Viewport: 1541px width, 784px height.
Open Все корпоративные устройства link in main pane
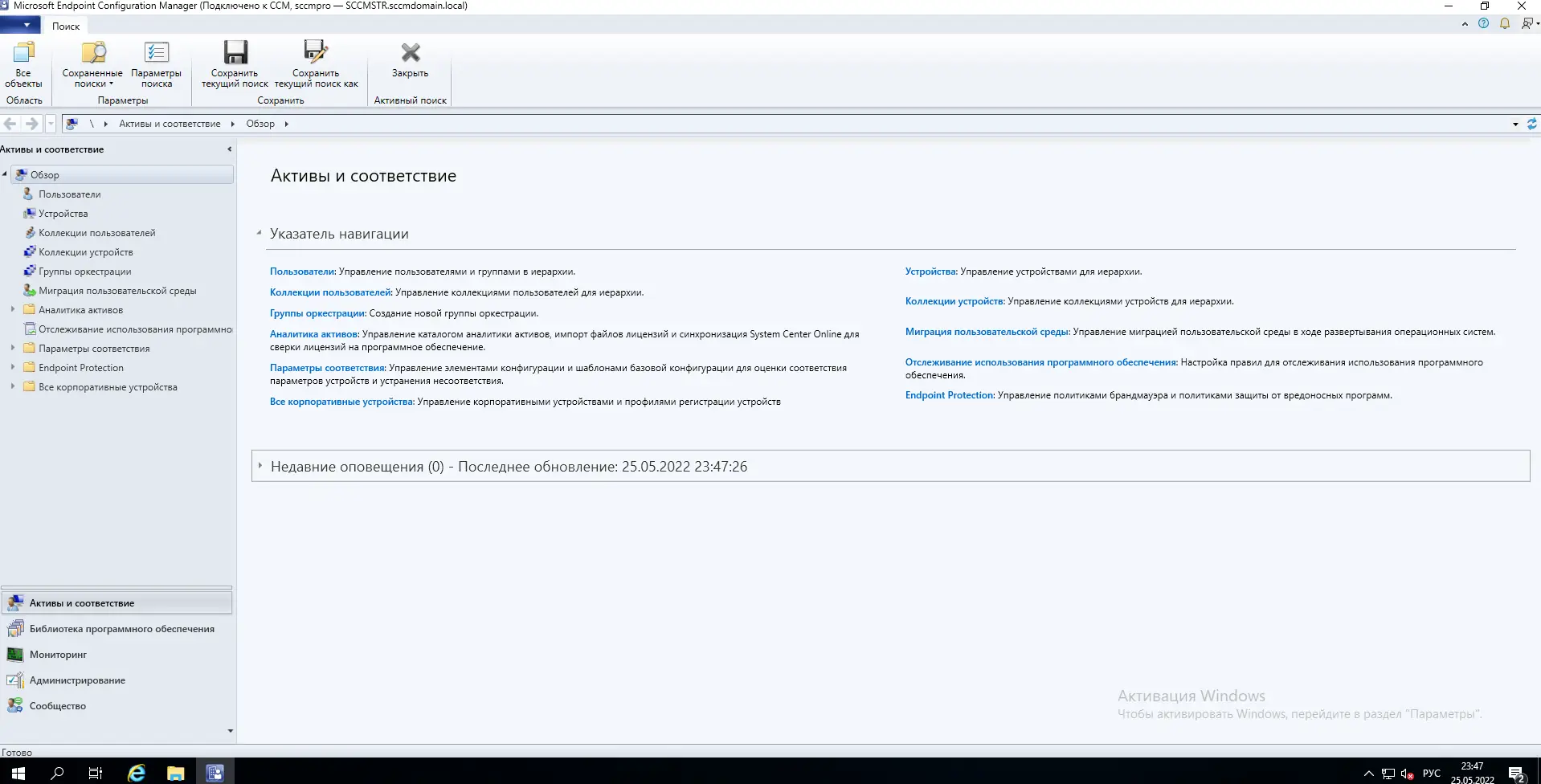(341, 402)
